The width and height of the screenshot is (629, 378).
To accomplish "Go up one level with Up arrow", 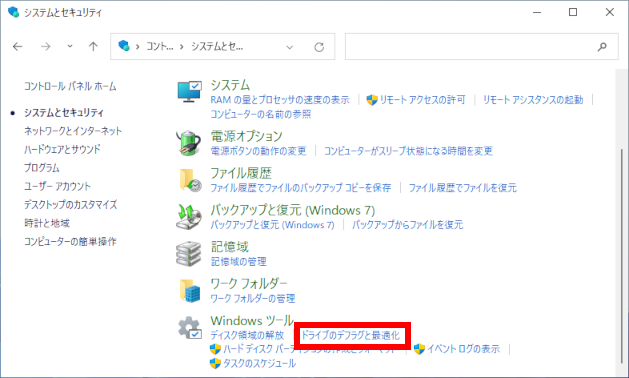I will coord(93,47).
